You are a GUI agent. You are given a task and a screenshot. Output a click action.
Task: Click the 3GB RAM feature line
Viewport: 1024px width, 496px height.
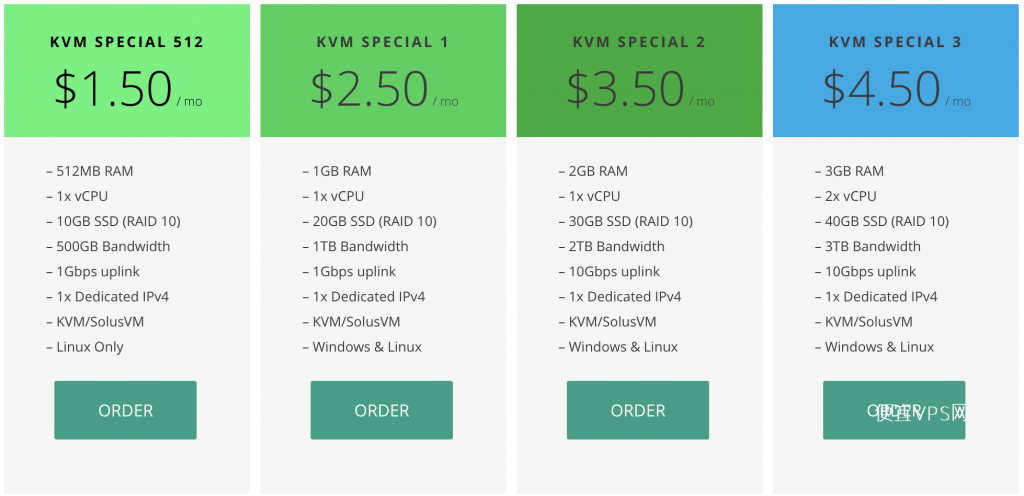coord(849,171)
